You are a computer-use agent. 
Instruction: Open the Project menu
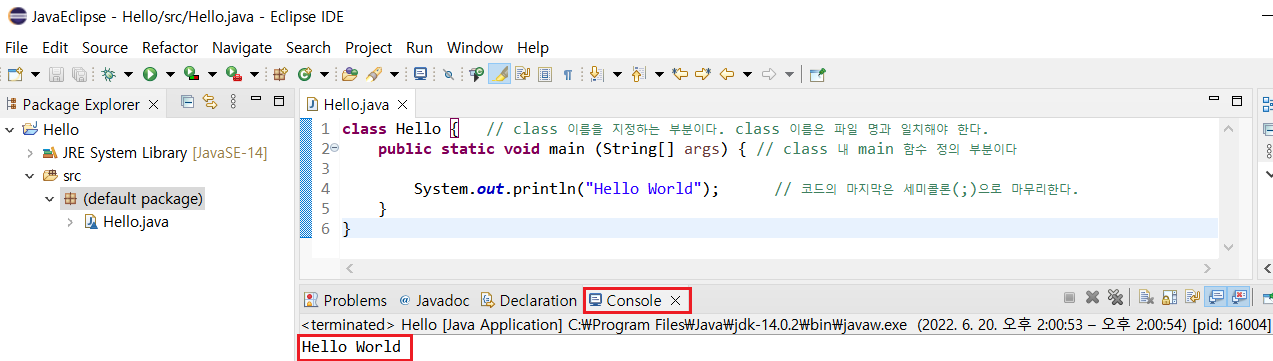tap(369, 47)
